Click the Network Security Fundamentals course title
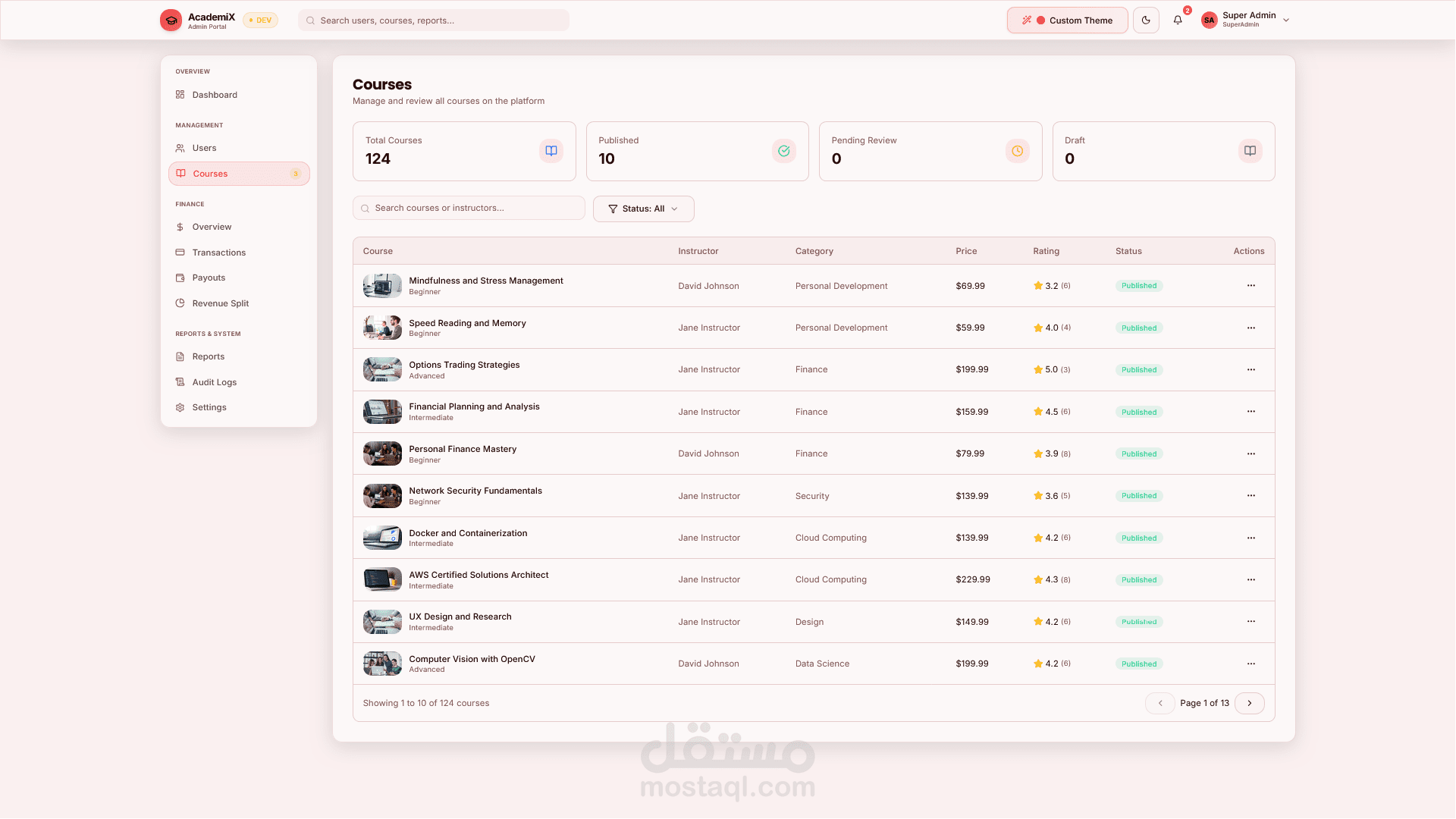The image size is (1456, 819). 475,491
